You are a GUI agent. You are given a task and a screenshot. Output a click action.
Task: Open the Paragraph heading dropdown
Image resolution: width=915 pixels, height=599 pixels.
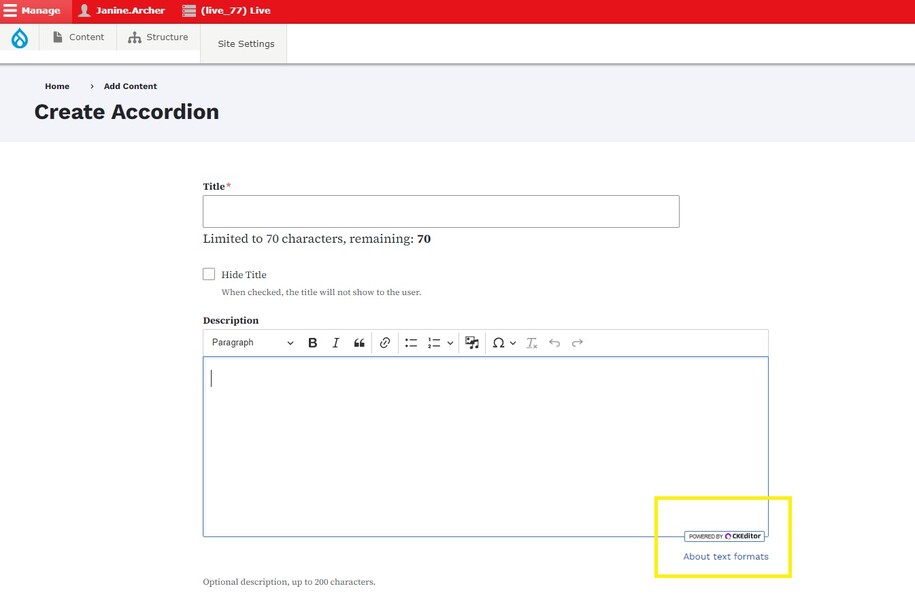(252, 343)
